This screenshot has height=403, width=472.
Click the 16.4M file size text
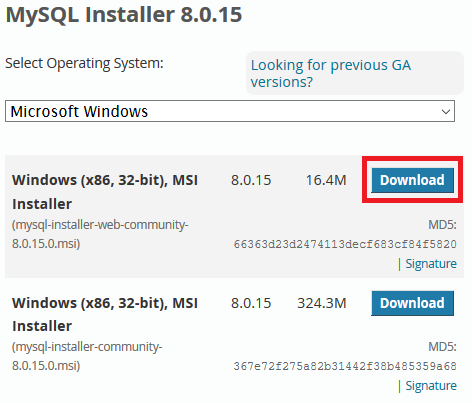pyautogui.click(x=326, y=180)
